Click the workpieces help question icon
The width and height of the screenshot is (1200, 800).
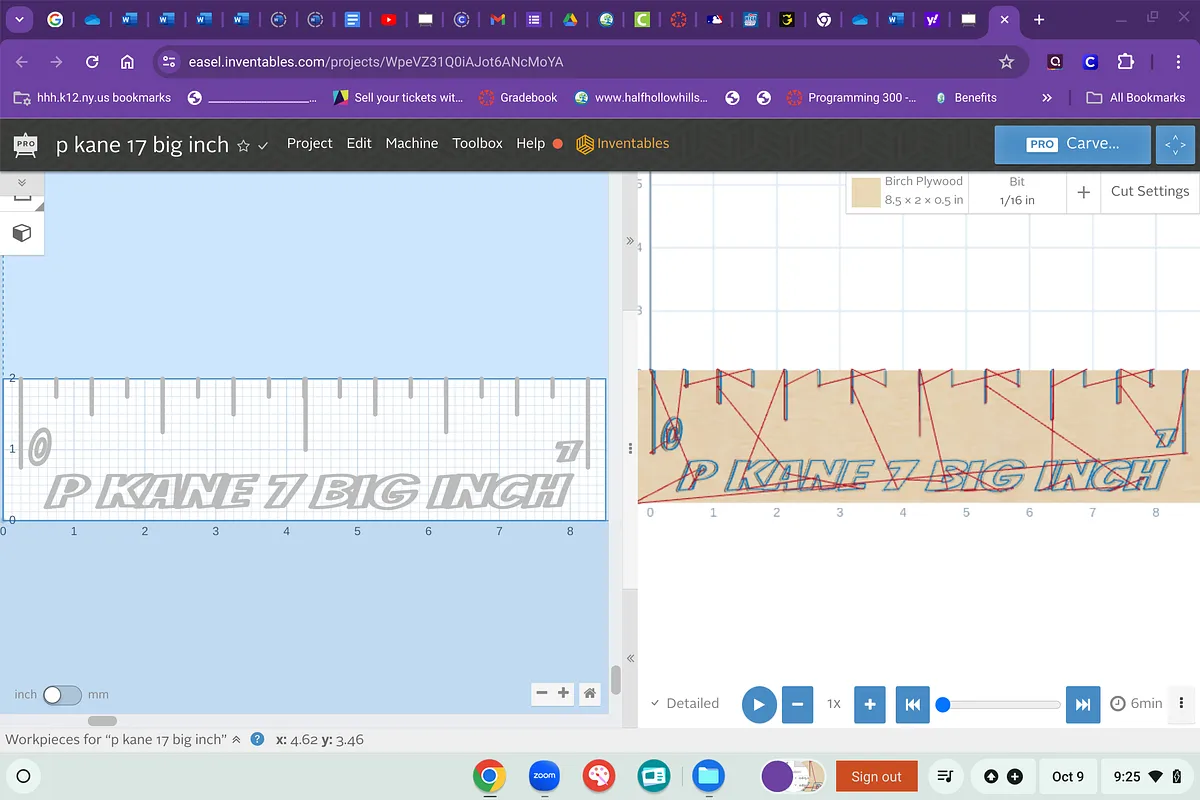point(257,740)
